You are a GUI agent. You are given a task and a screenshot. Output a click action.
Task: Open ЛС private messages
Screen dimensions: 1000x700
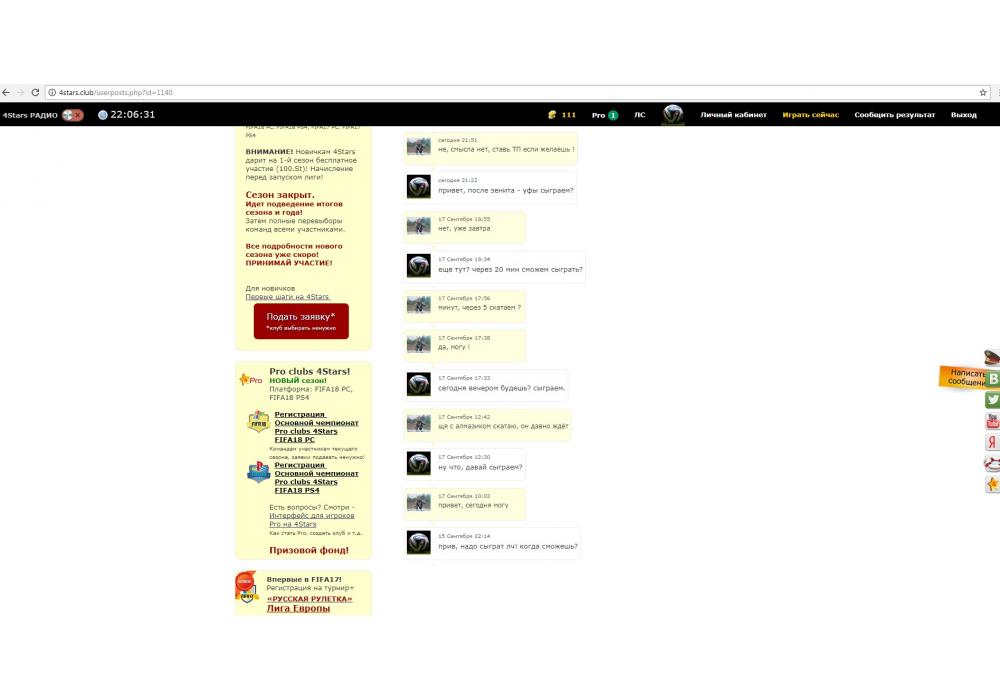click(x=640, y=115)
